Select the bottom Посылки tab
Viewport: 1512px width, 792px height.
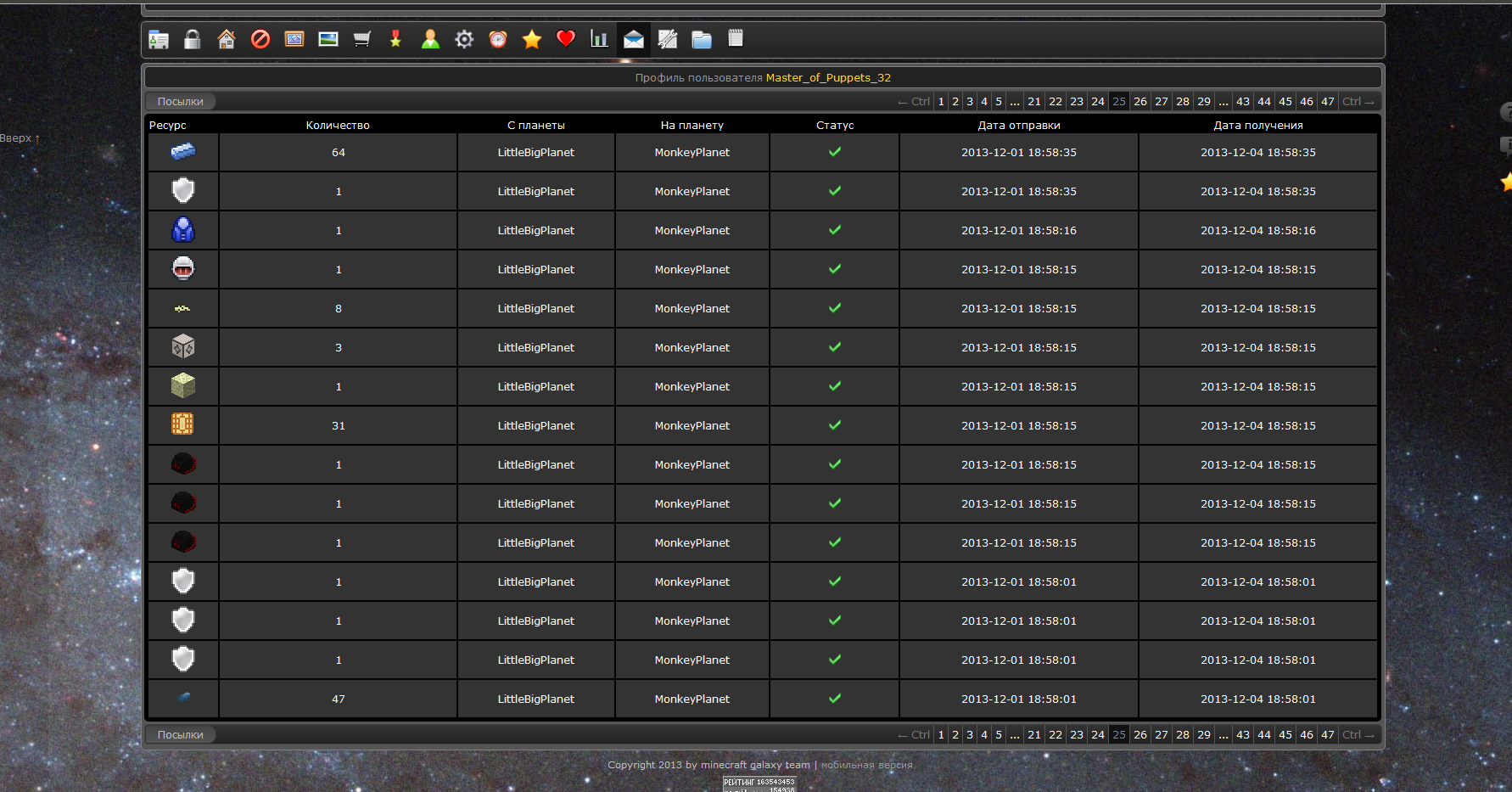[x=181, y=735]
